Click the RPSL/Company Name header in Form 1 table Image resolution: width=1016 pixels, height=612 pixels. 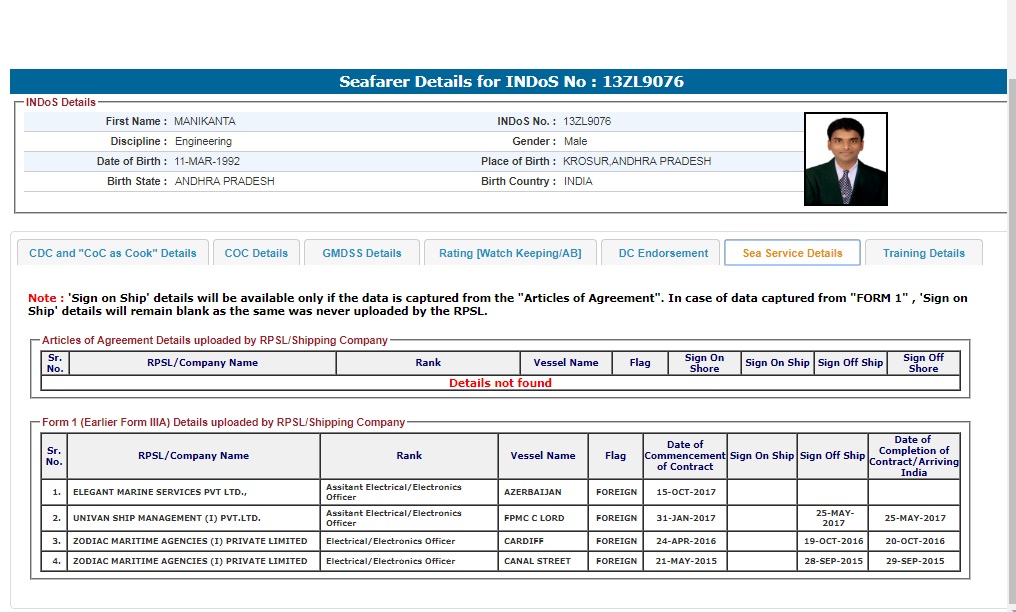click(x=193, y=456)
